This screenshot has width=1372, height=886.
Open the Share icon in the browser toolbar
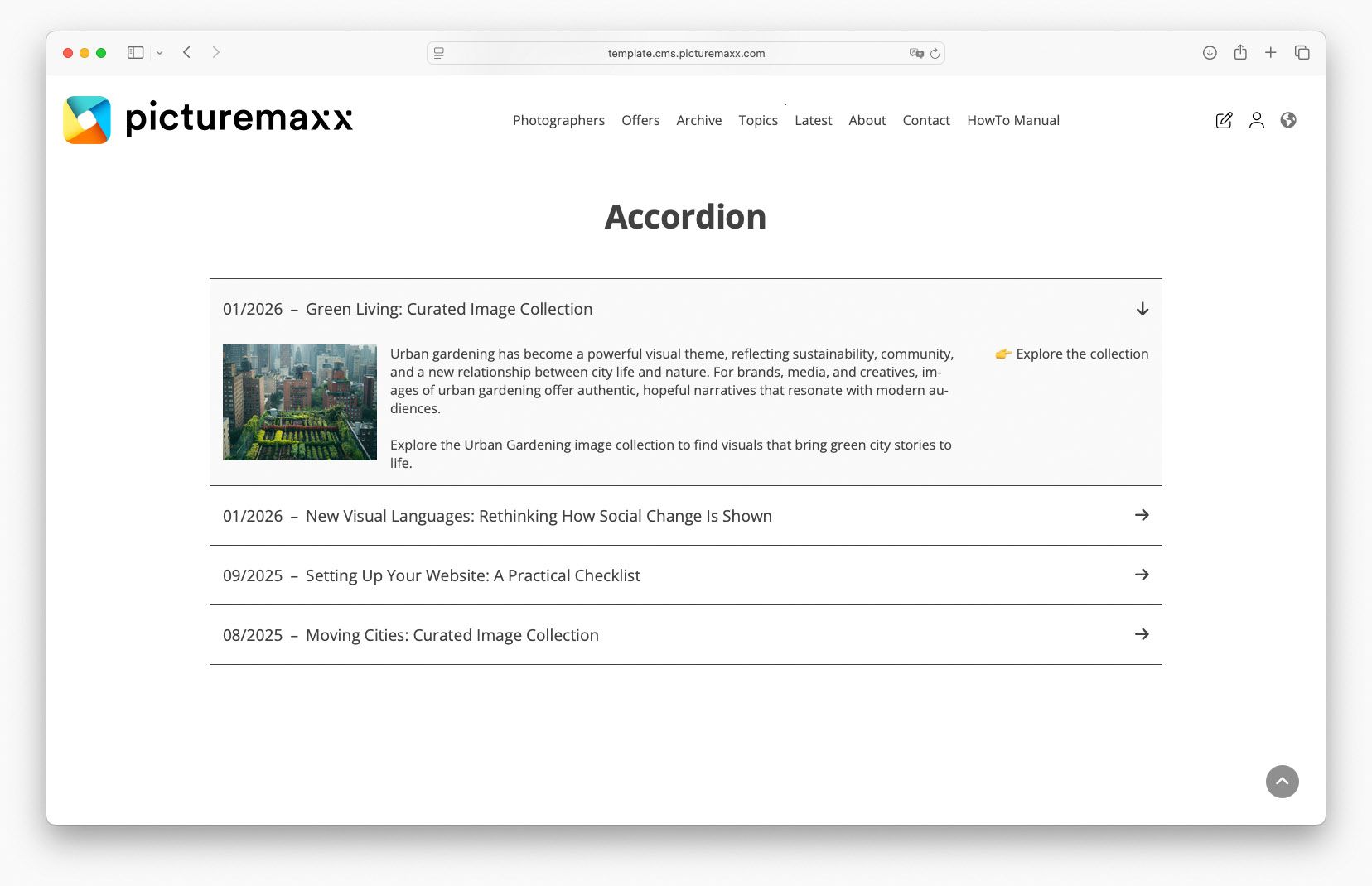pos(1240,51)
